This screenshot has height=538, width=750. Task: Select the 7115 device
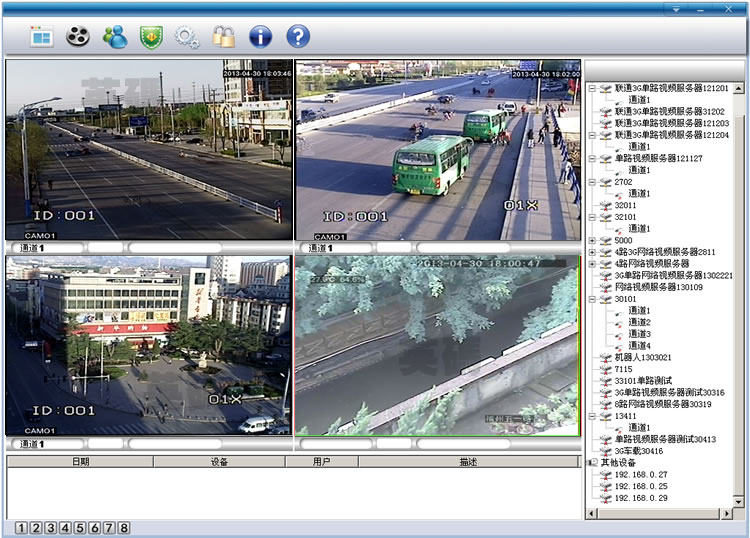(x=623, y=369)
